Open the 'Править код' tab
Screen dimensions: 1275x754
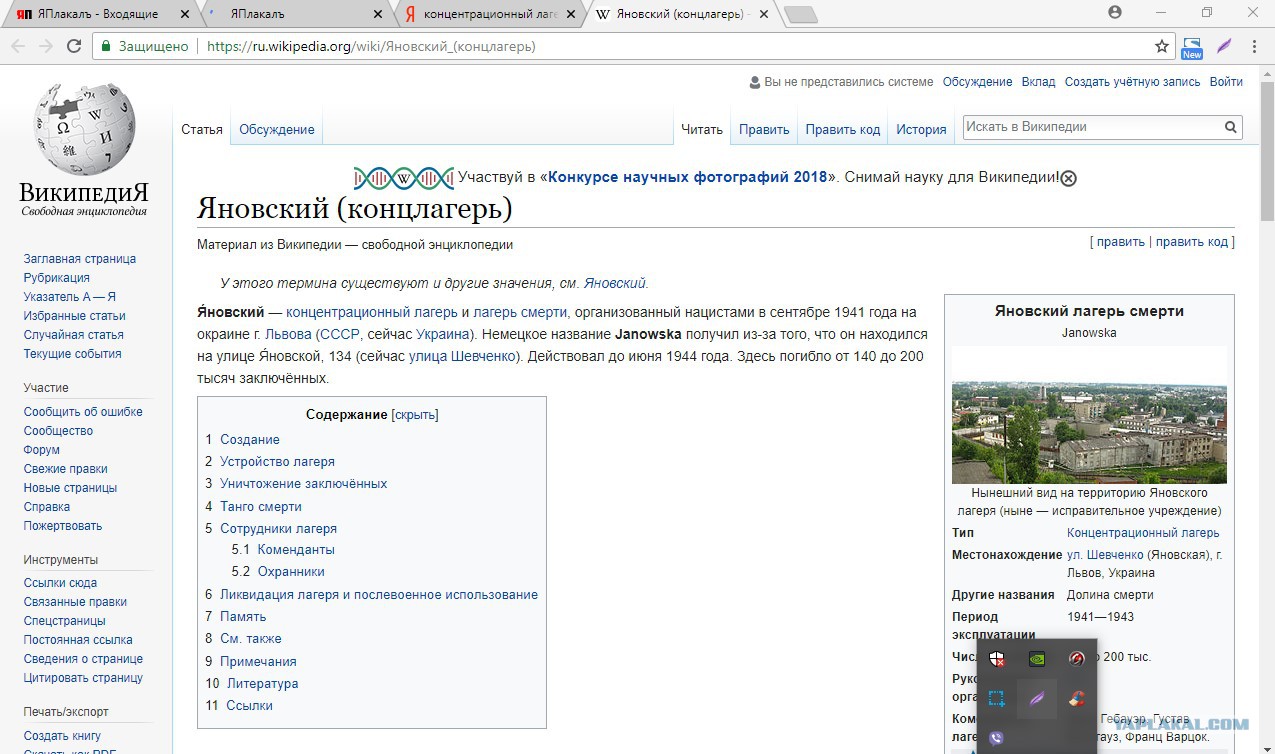(843, 129)
